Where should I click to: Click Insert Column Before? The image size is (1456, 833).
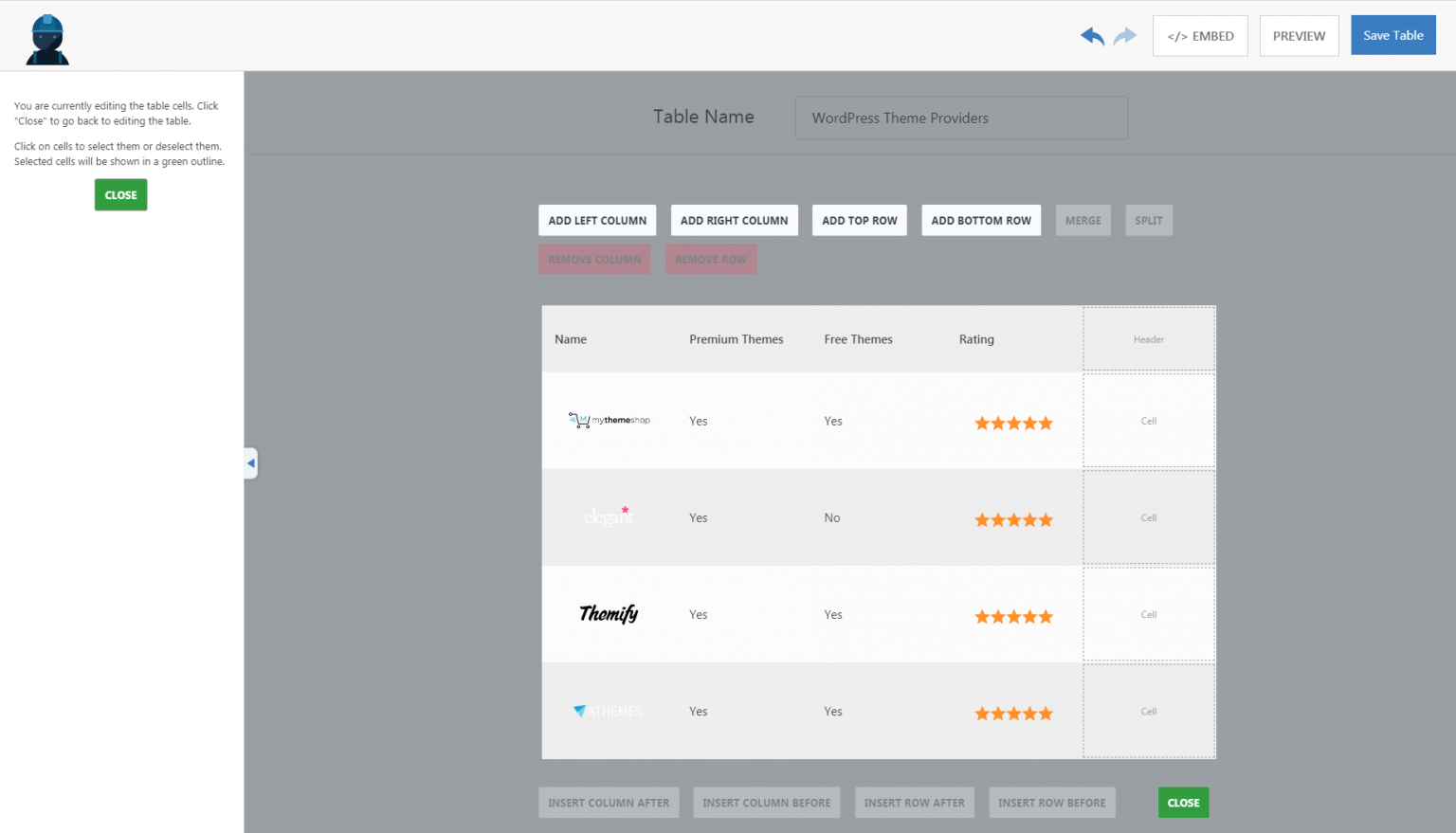pyautogui.click(x=767, y=803)
